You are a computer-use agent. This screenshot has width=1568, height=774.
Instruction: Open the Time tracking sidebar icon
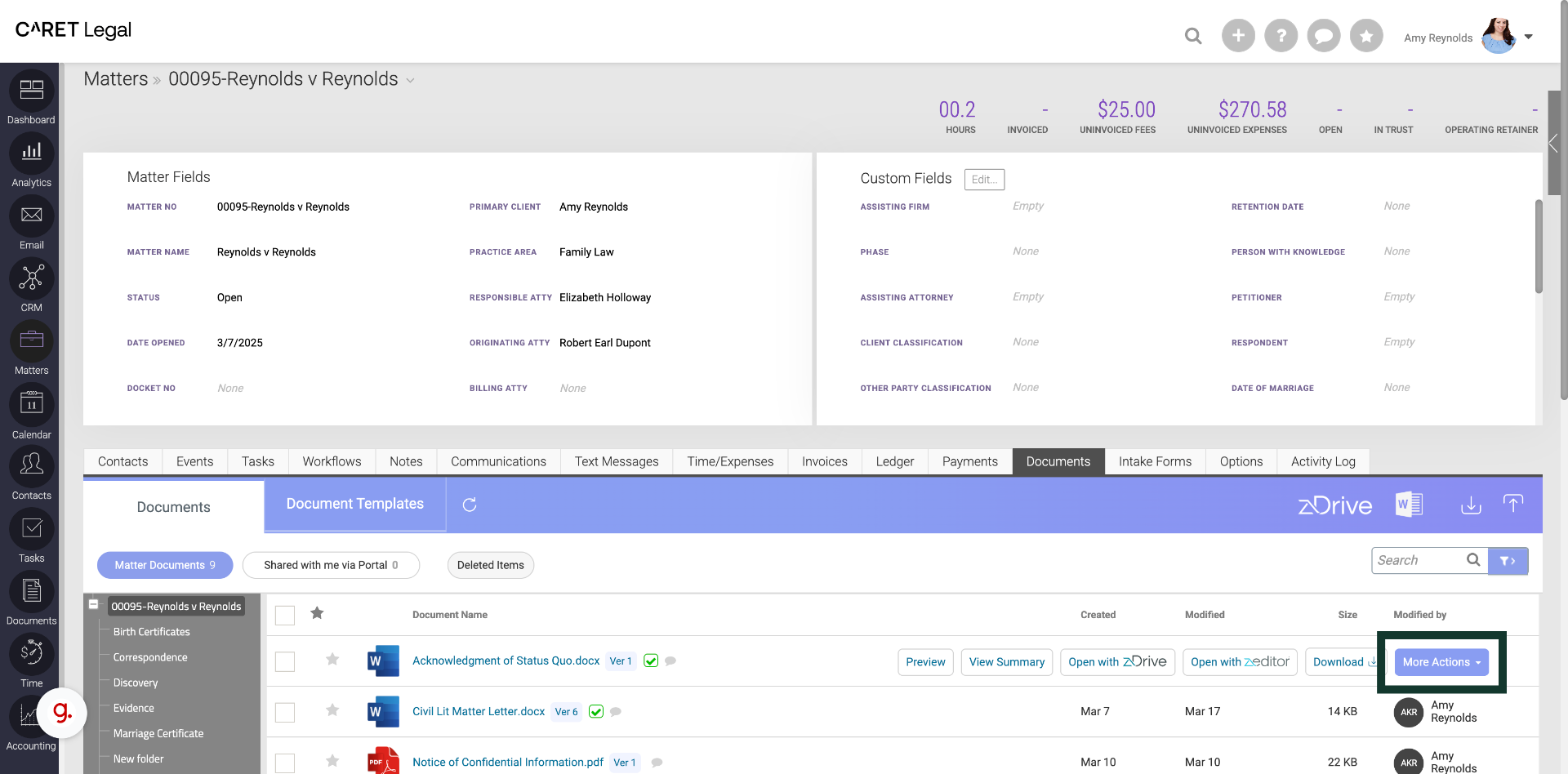click(x=31, y=654)
